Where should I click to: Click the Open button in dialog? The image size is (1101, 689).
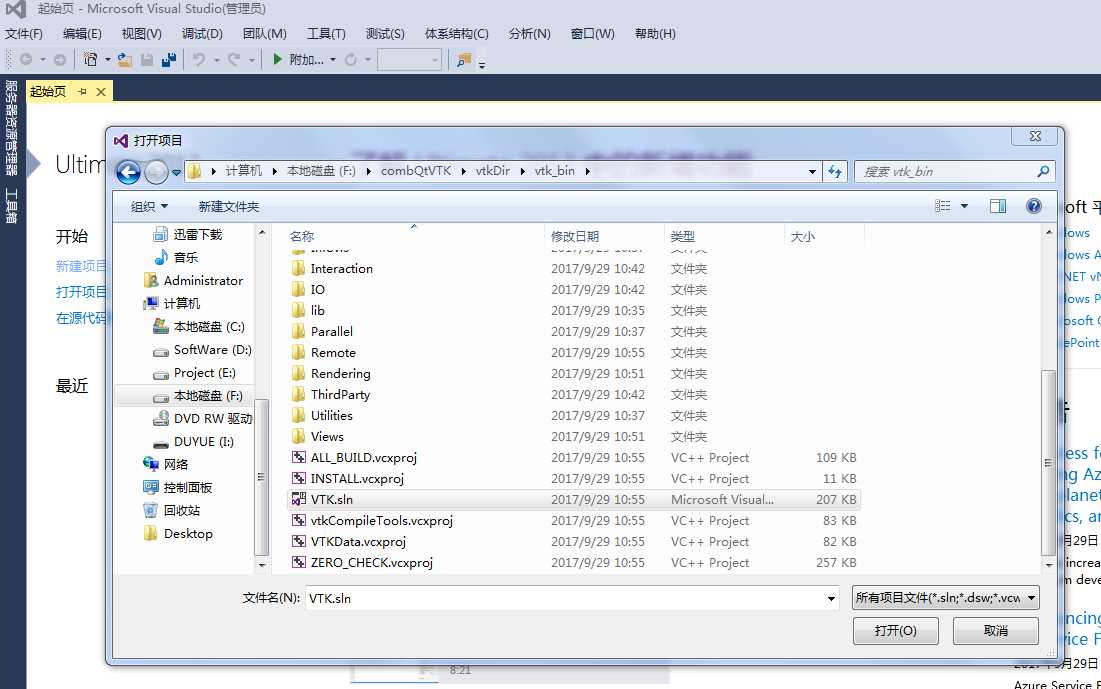pos(895,631)
